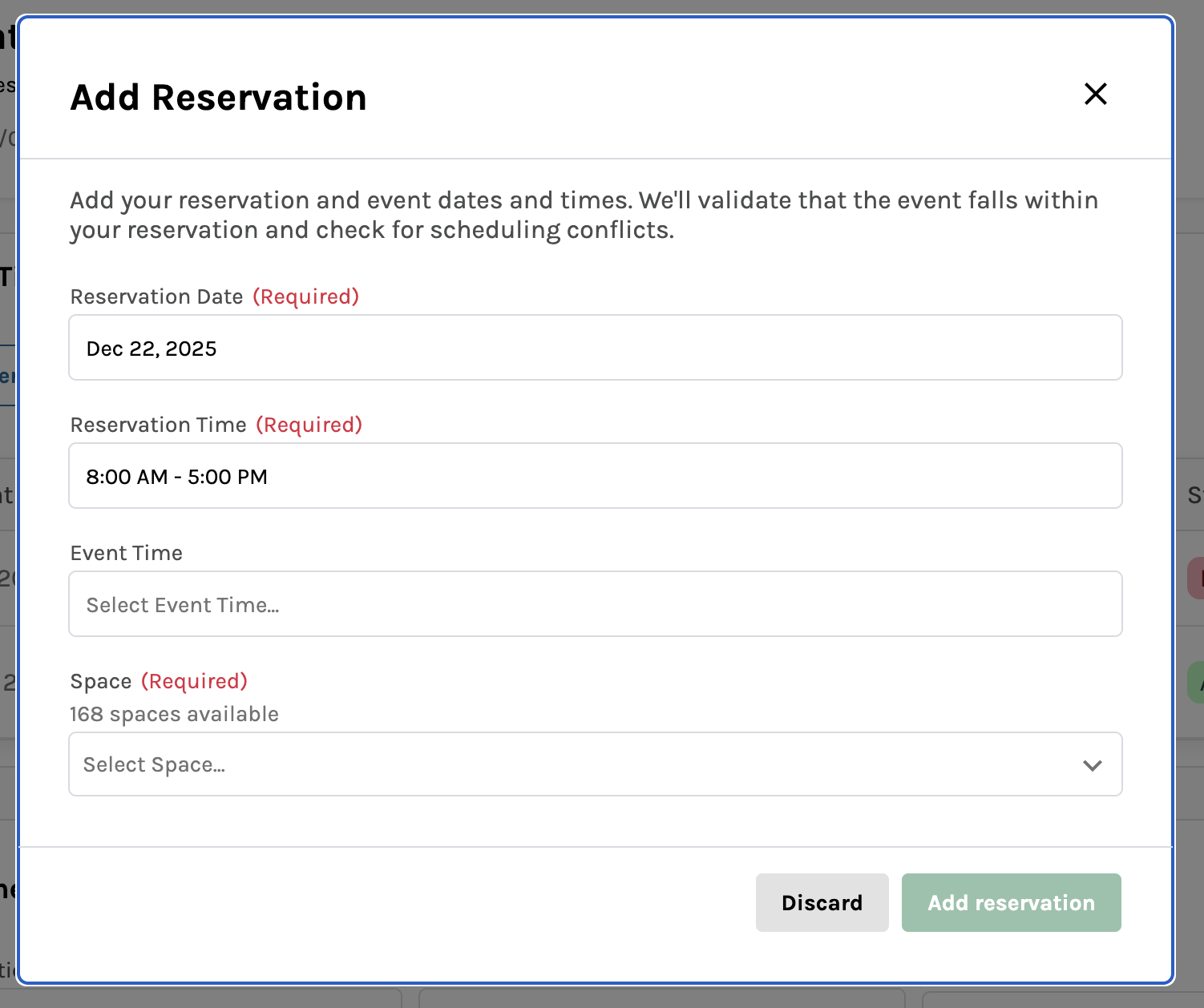
Task: Click the red status badge behind the dialog
Action: (1195, 579)
